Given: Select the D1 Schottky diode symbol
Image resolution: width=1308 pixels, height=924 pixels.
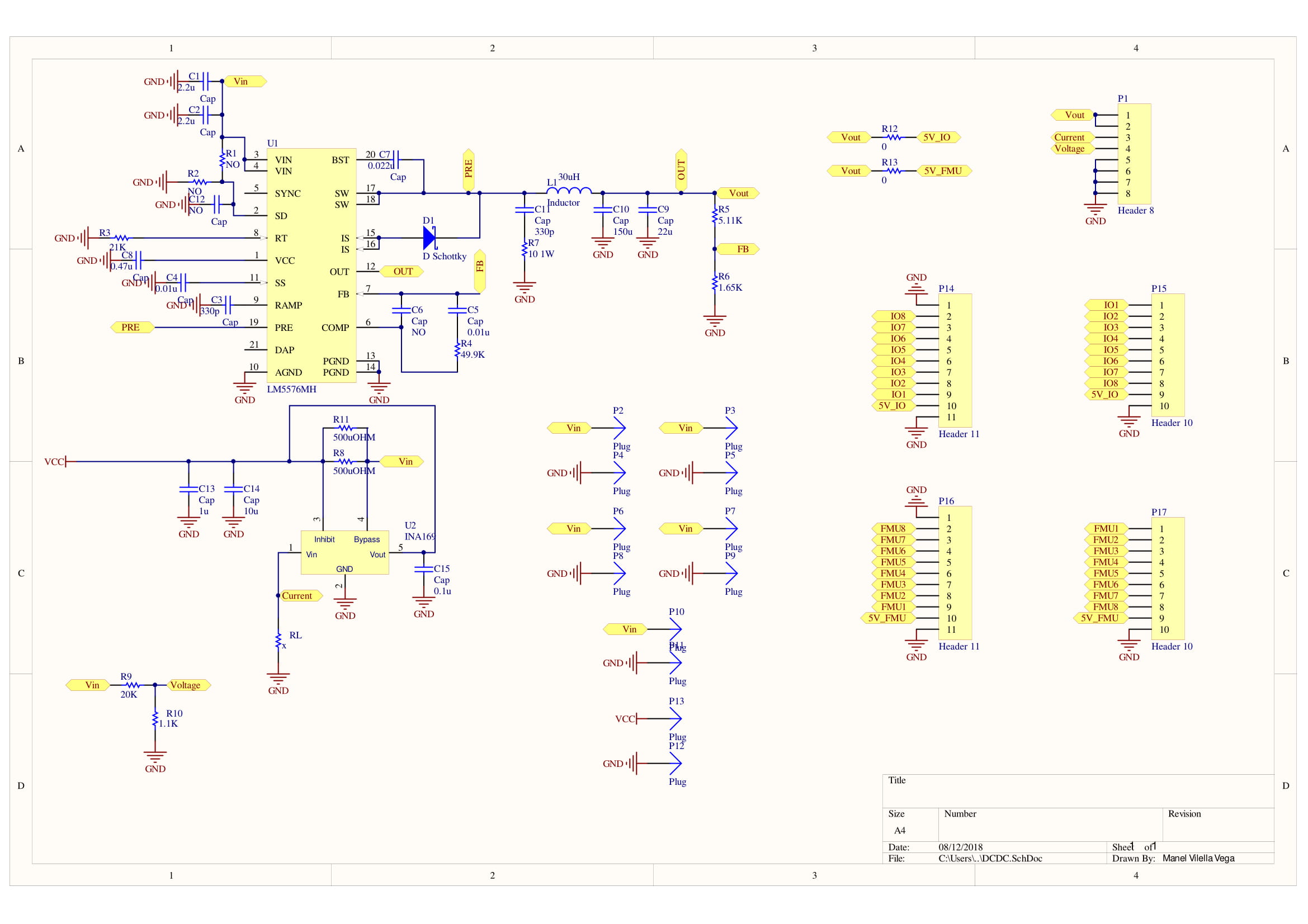Looking at the screenshot, I should coord(429,238).
